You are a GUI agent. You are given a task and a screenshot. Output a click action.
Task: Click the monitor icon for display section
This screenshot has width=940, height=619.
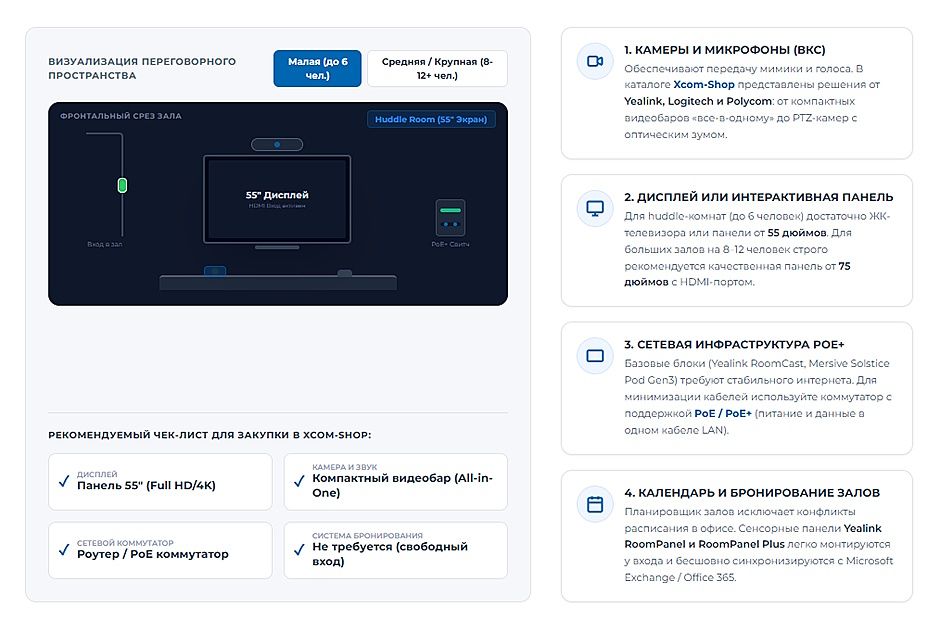pos(595,209)
